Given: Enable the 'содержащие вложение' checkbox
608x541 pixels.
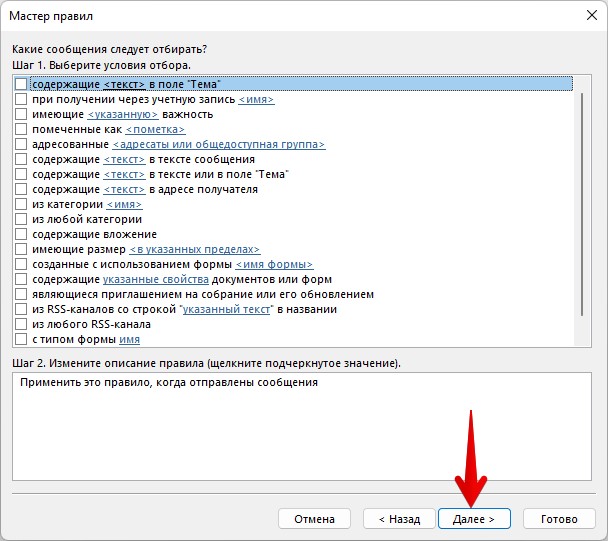Looking at the screenshot, I should [21, 234].
